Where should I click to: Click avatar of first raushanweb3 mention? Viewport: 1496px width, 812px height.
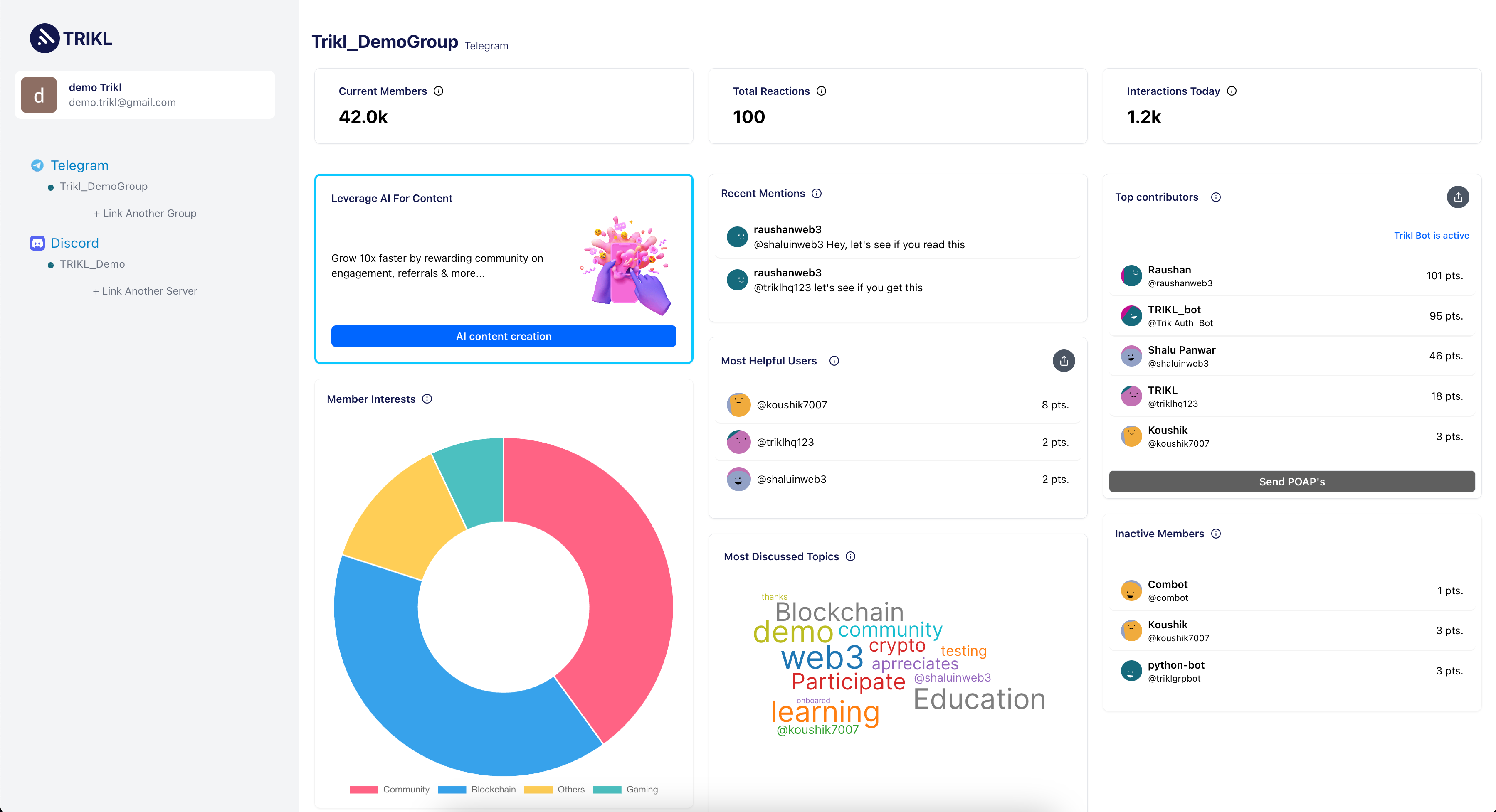tap(737, 237)
